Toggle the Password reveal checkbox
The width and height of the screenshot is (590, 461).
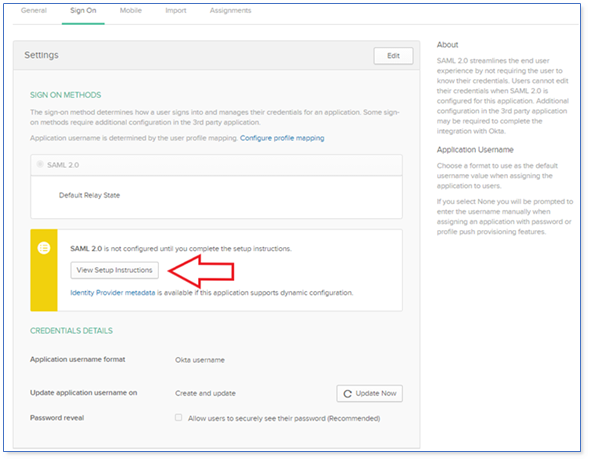click(179, 417)
